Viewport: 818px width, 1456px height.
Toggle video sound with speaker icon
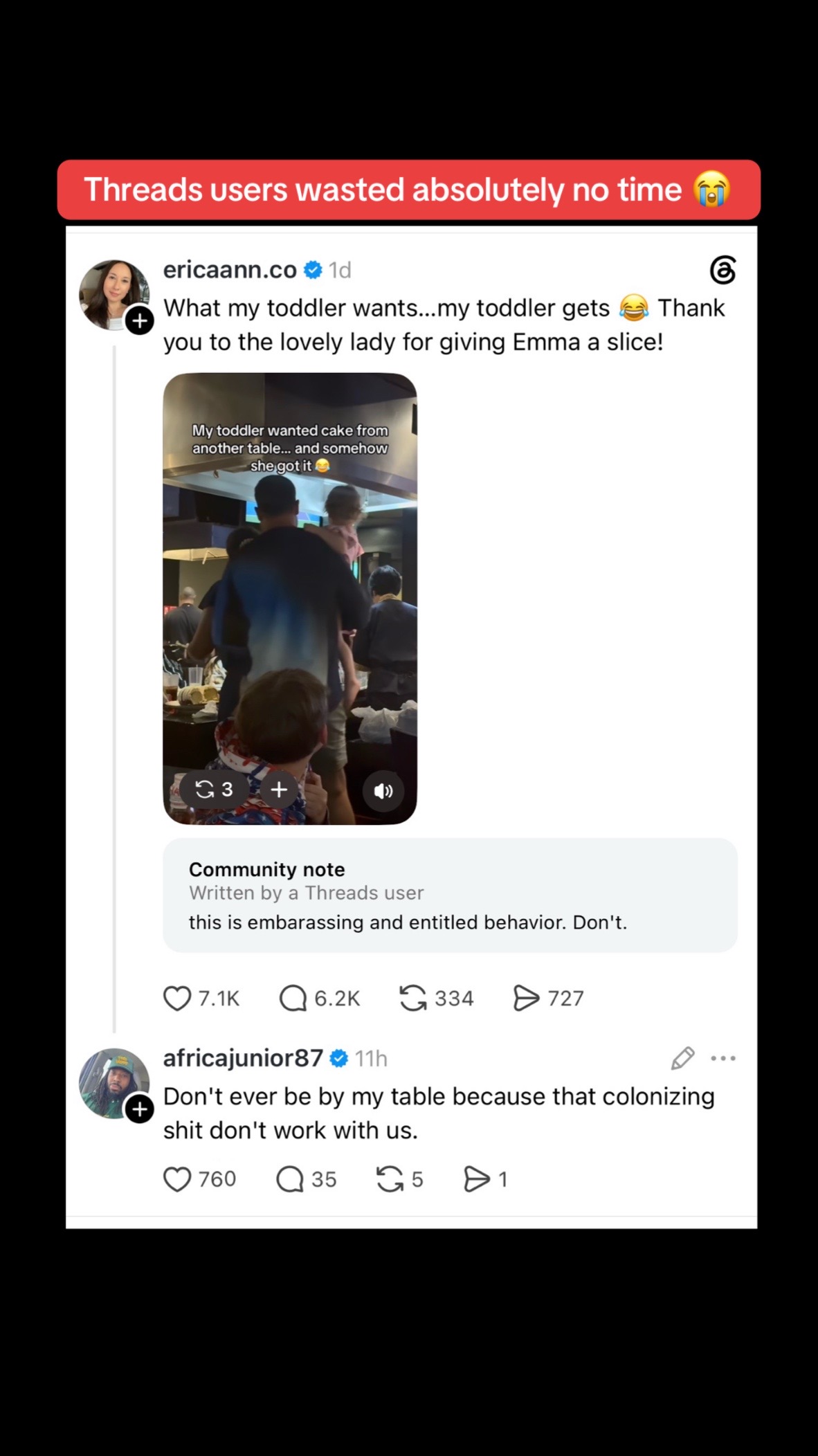pyautogui.click(x=383, y=790)
